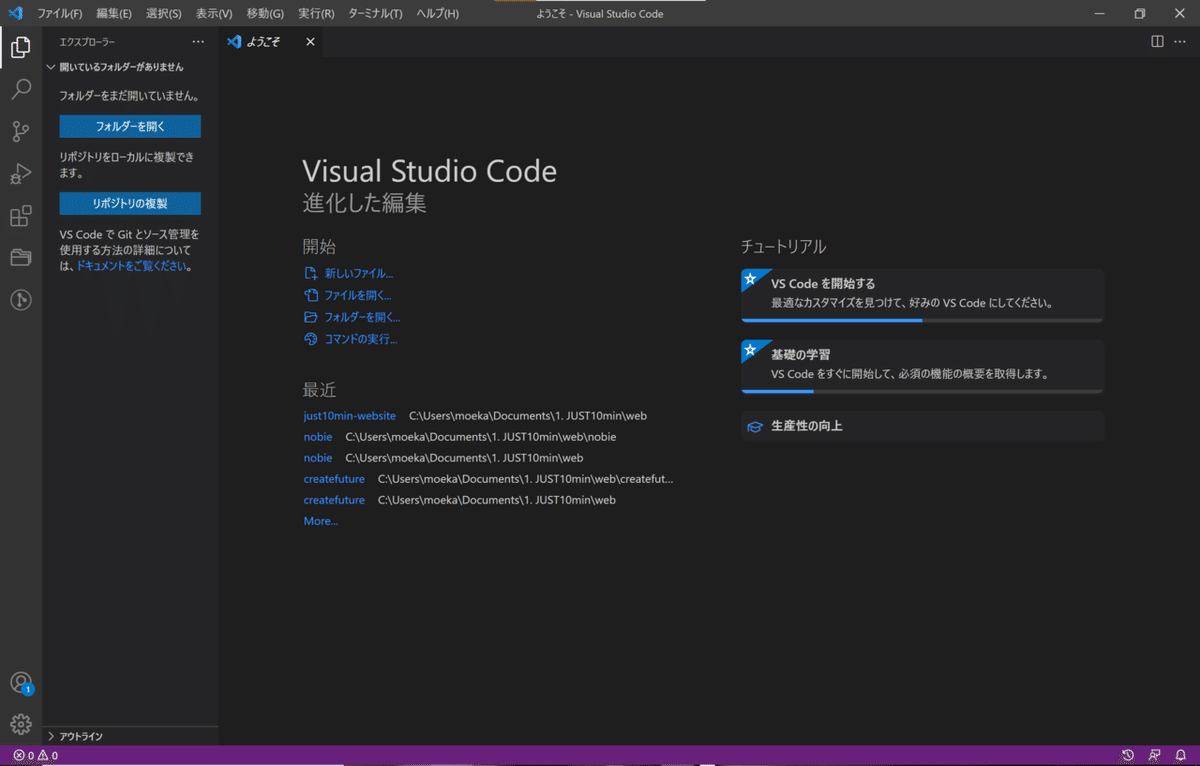Expand the 生産性の向上 tutorial item
This screenshot has height=766, width=1200.
click(x=922, y=426)
